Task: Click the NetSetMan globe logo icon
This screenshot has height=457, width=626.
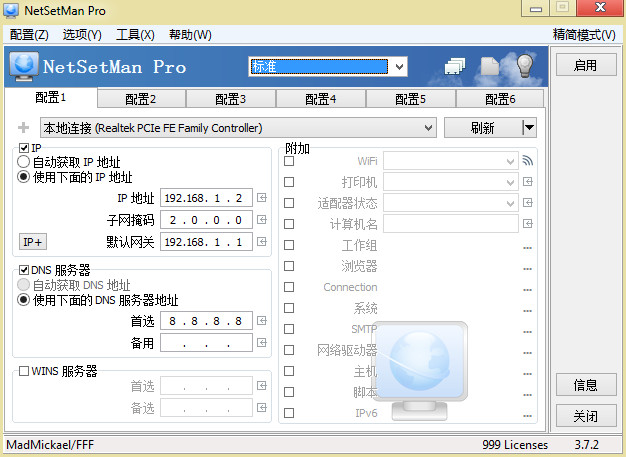Action: click(x=24, y=66)
